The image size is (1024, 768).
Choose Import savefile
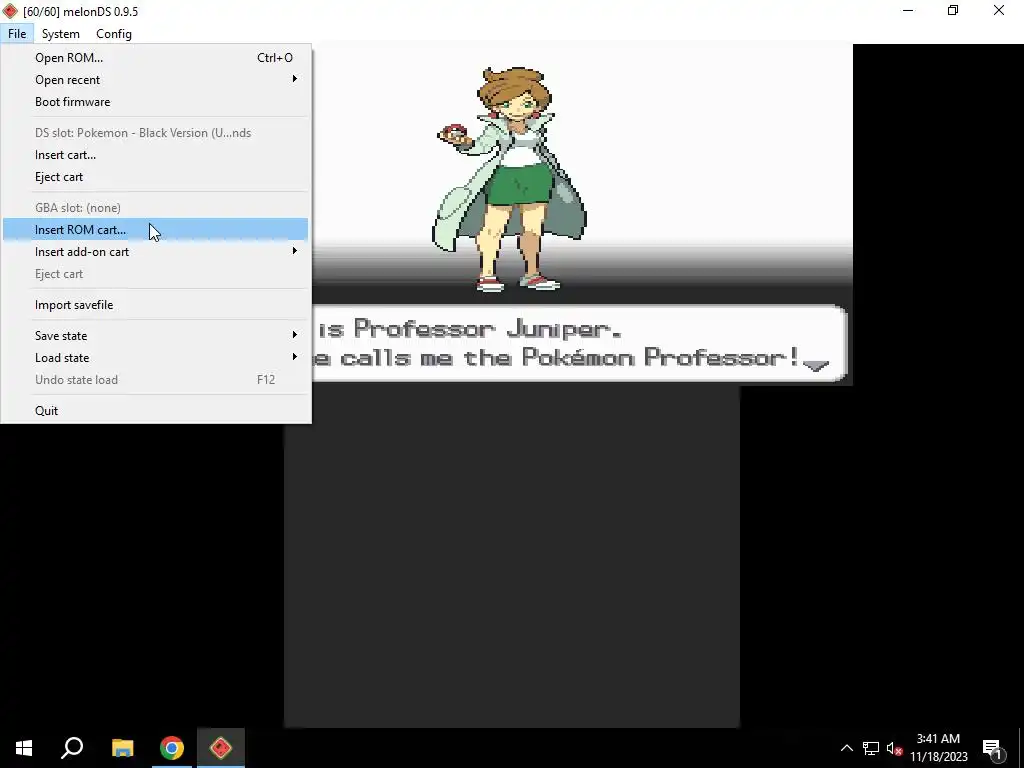pyautogui.click(x=155, y=305)
